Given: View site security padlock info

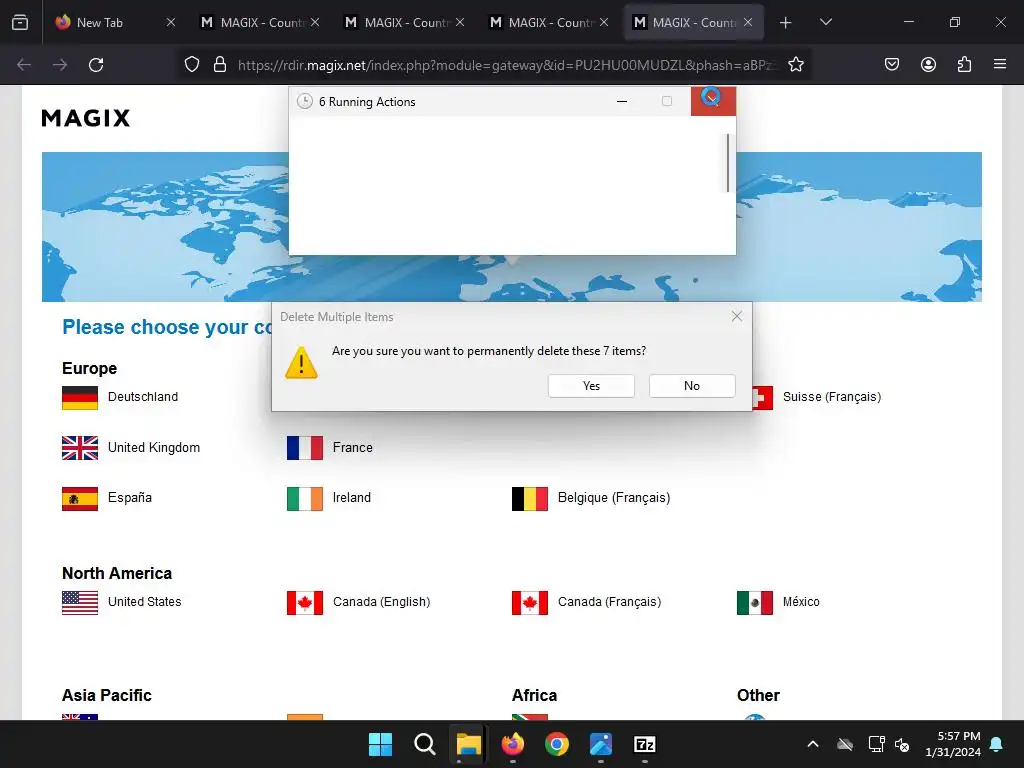Looking at the screenshot, I should click(x=220, y=65).
